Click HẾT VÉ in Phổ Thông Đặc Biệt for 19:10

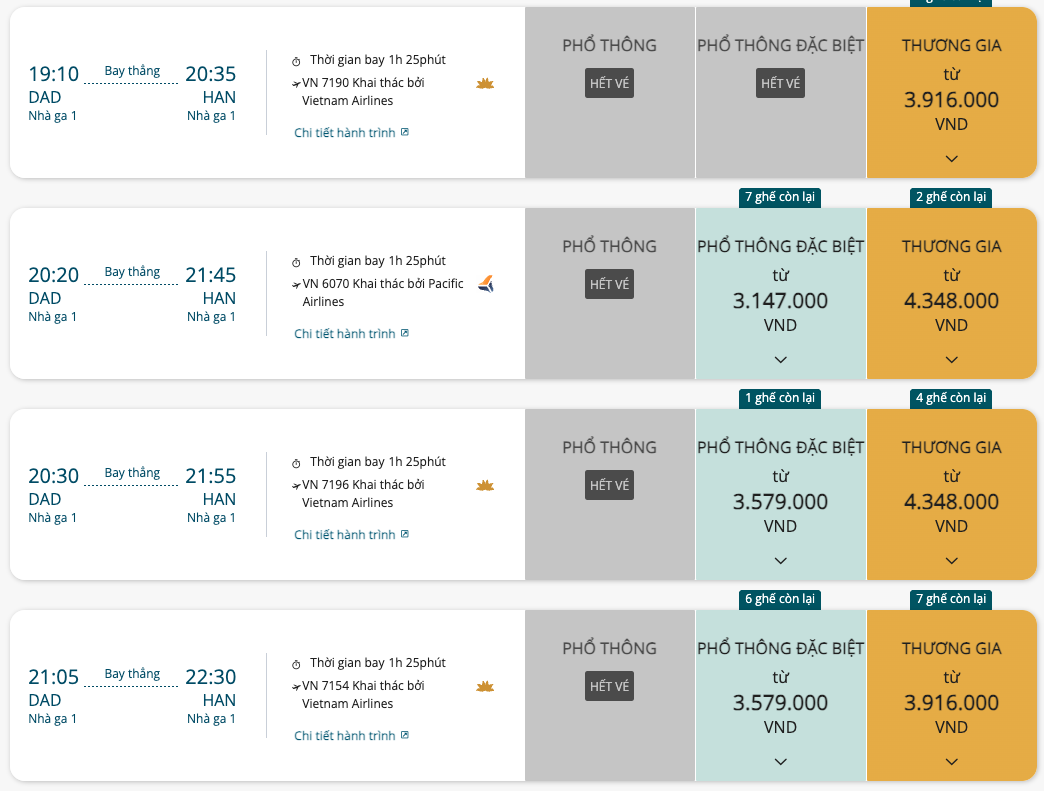pos(780,83)
